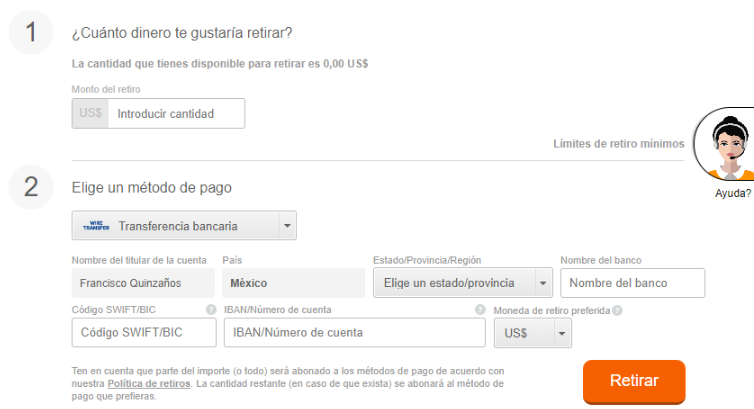Expand the Transferencia bancaria dropdown arrow
754x409 pixels.
click(x=287, y=226)
